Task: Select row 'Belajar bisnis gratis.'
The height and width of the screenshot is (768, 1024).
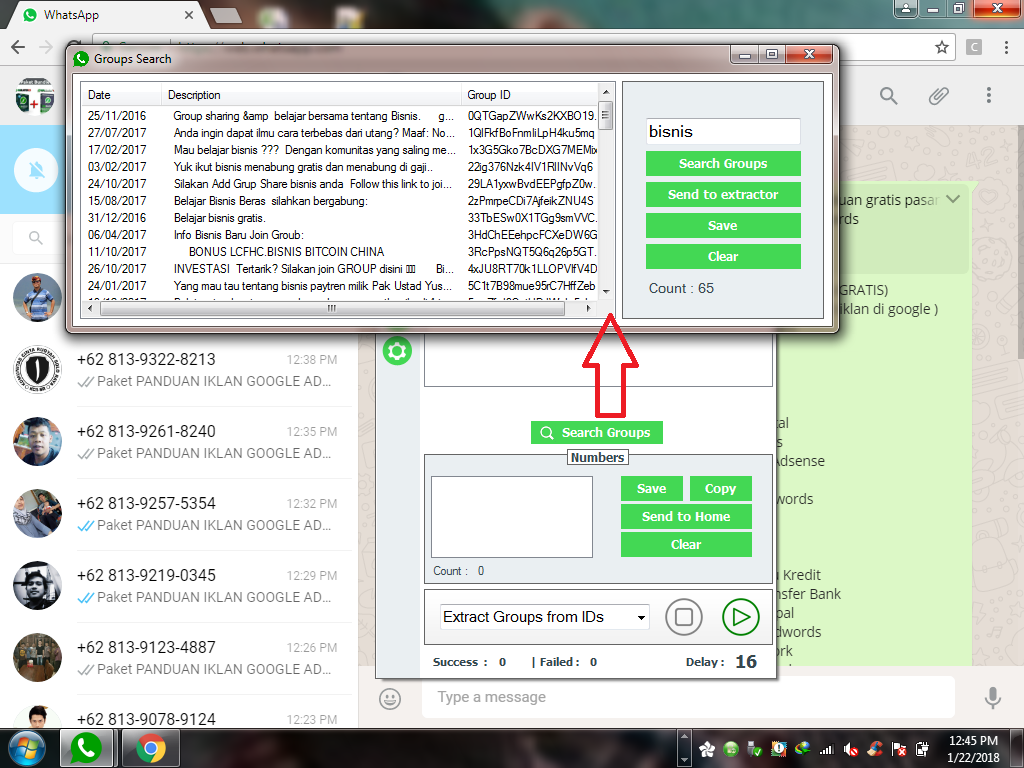Action: click(x=340, y=217)
